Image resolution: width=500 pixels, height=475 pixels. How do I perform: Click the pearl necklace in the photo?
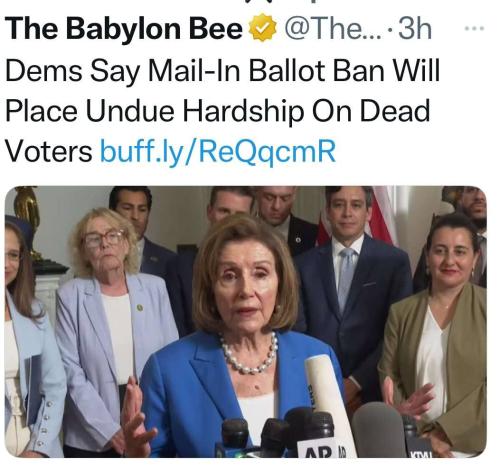pos(249,354)
